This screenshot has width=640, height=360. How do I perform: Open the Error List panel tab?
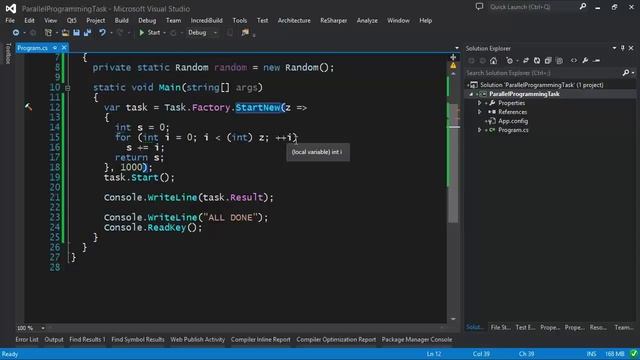pos(27,340)
